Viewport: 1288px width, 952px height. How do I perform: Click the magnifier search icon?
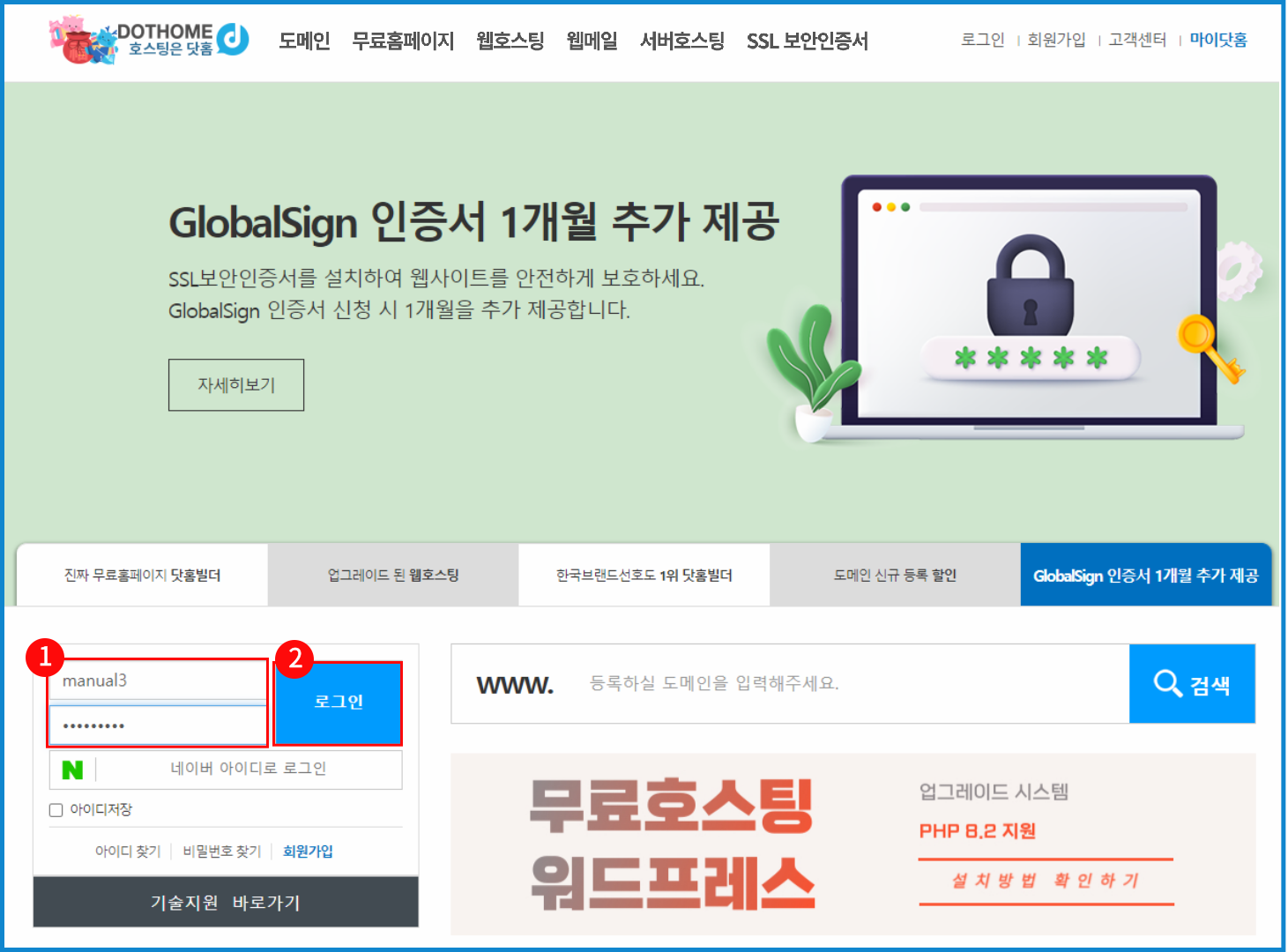coord(1167,683)
